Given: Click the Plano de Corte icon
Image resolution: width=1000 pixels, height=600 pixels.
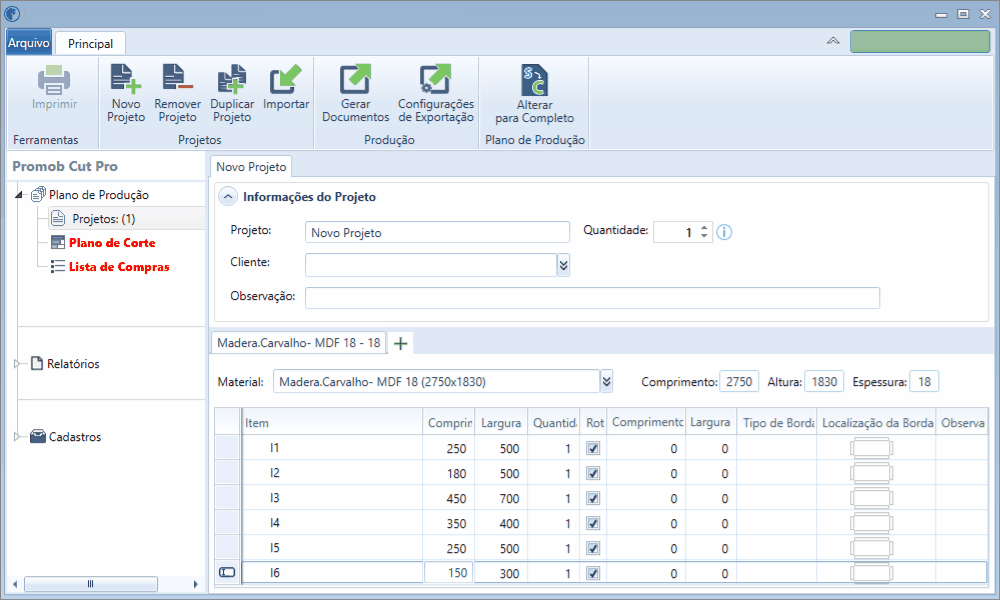Looking at the screenshot, I should click(x=58, y=242).
